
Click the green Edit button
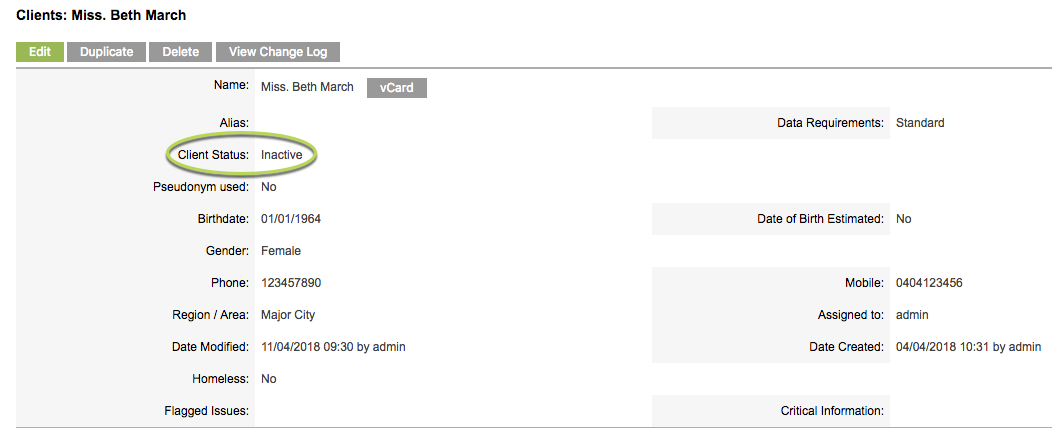[x=40, y=52]
